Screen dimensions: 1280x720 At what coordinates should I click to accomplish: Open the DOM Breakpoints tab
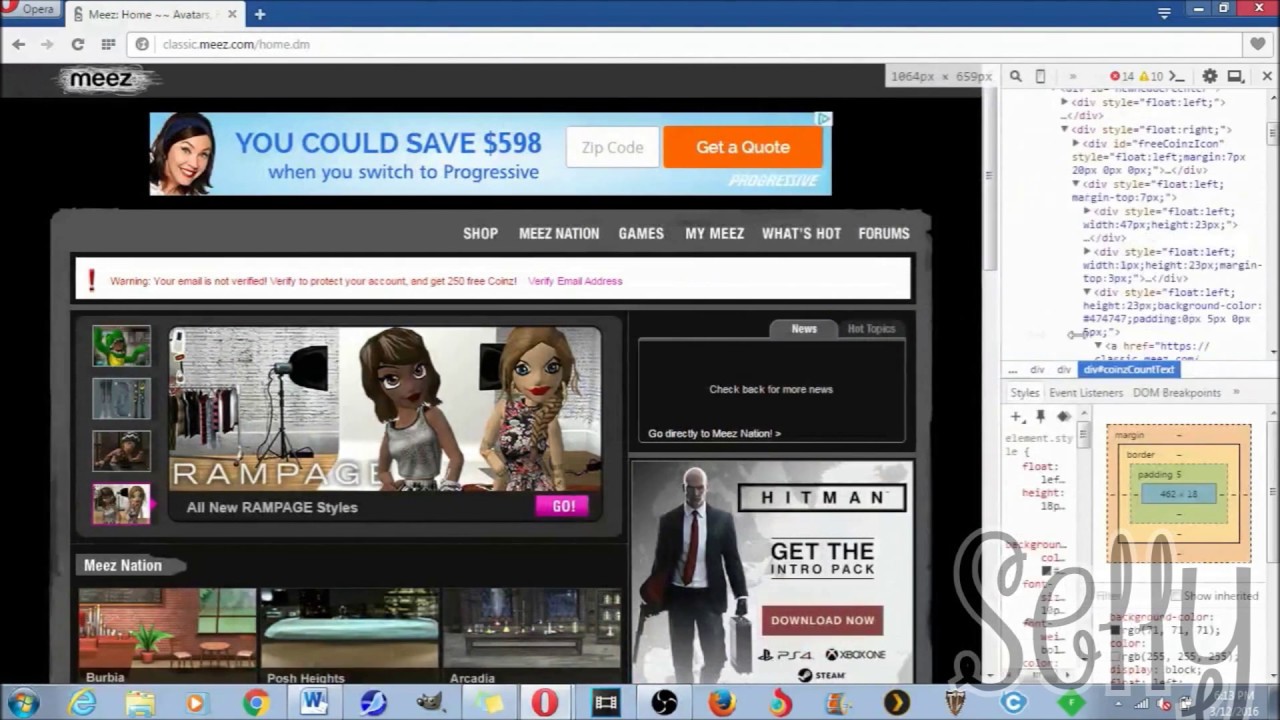coord(1176,393)
